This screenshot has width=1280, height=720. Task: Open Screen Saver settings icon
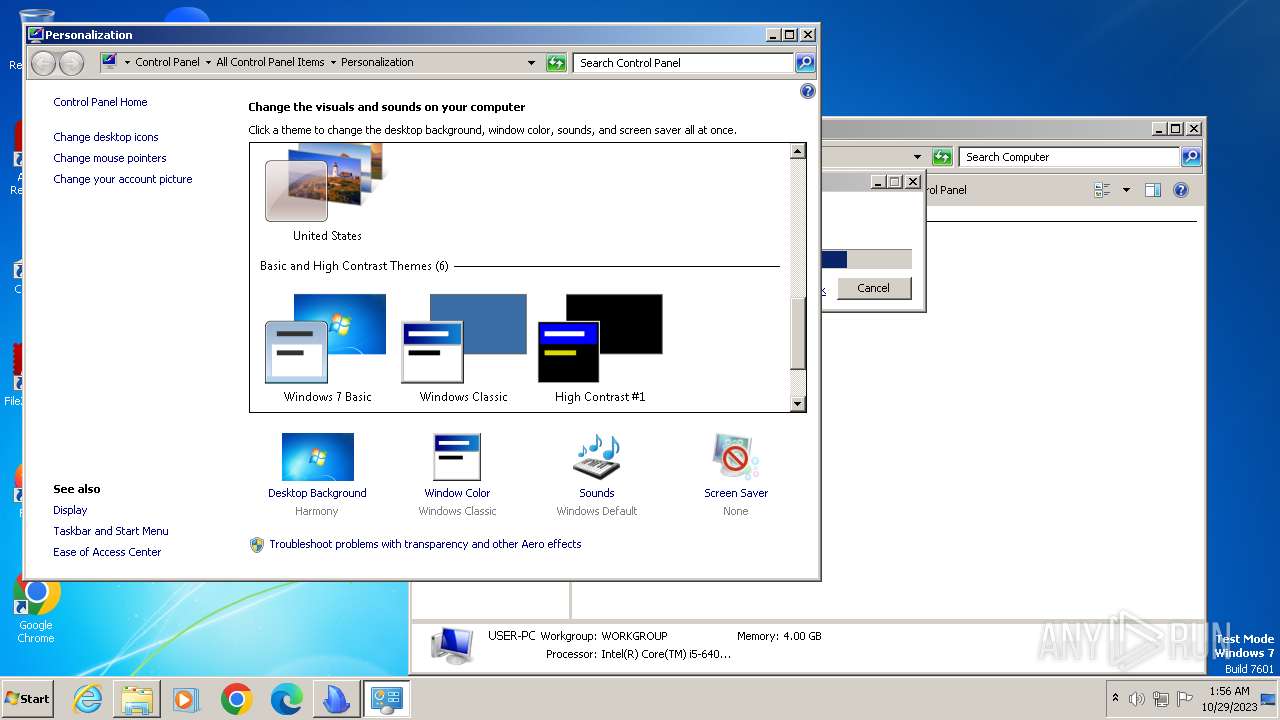[x=736, y=457]
